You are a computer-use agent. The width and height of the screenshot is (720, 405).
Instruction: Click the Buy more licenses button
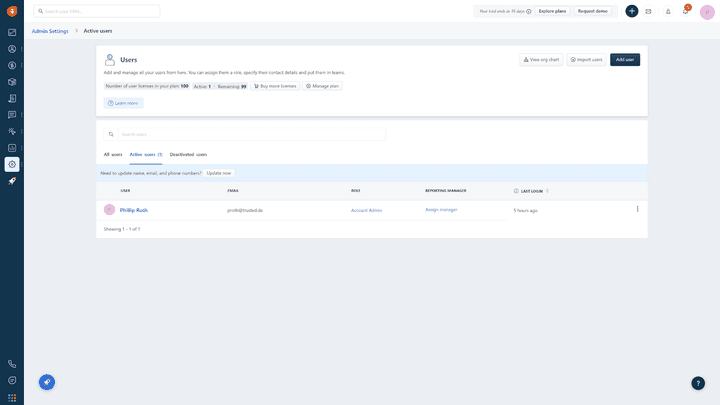[275, 86]
